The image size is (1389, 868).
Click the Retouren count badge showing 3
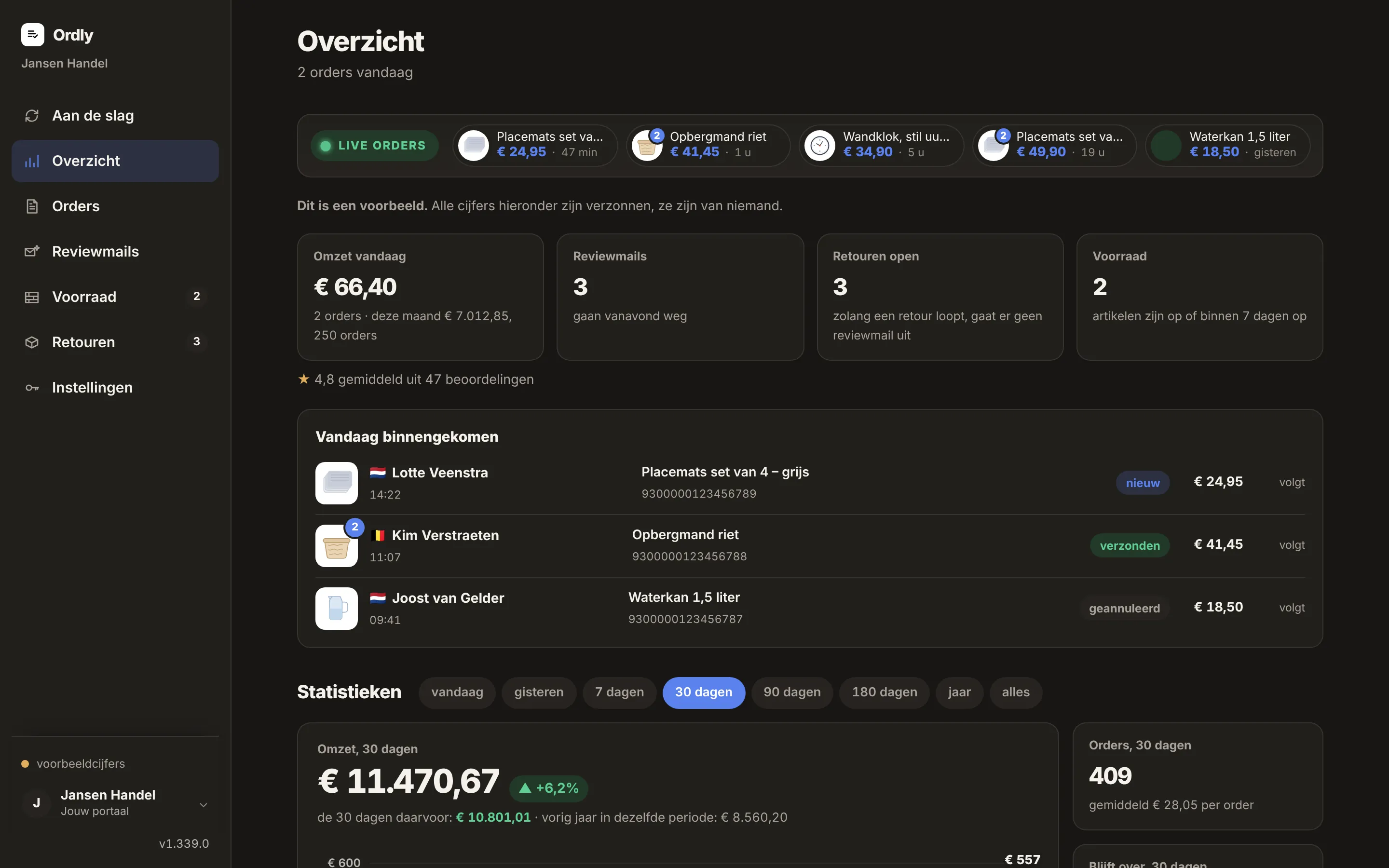point(196,341)
